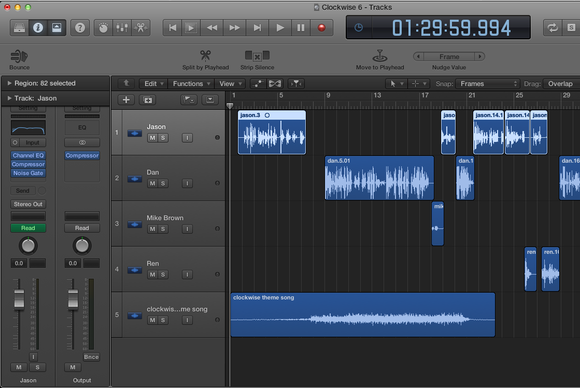
Task: Open Compressor on Output channel strip
Action: 82,155
